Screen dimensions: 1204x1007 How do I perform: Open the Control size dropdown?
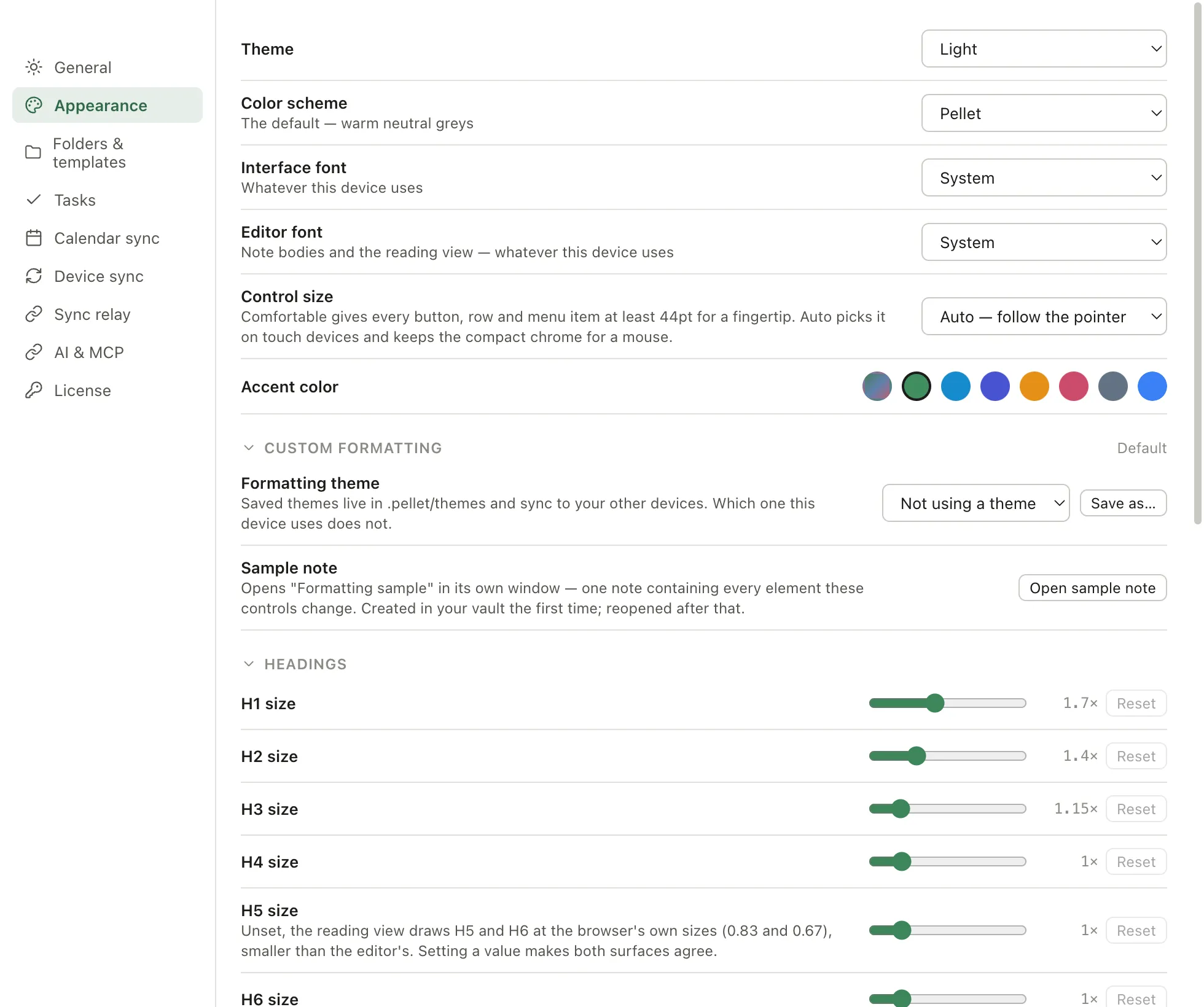click(1044, 317)
